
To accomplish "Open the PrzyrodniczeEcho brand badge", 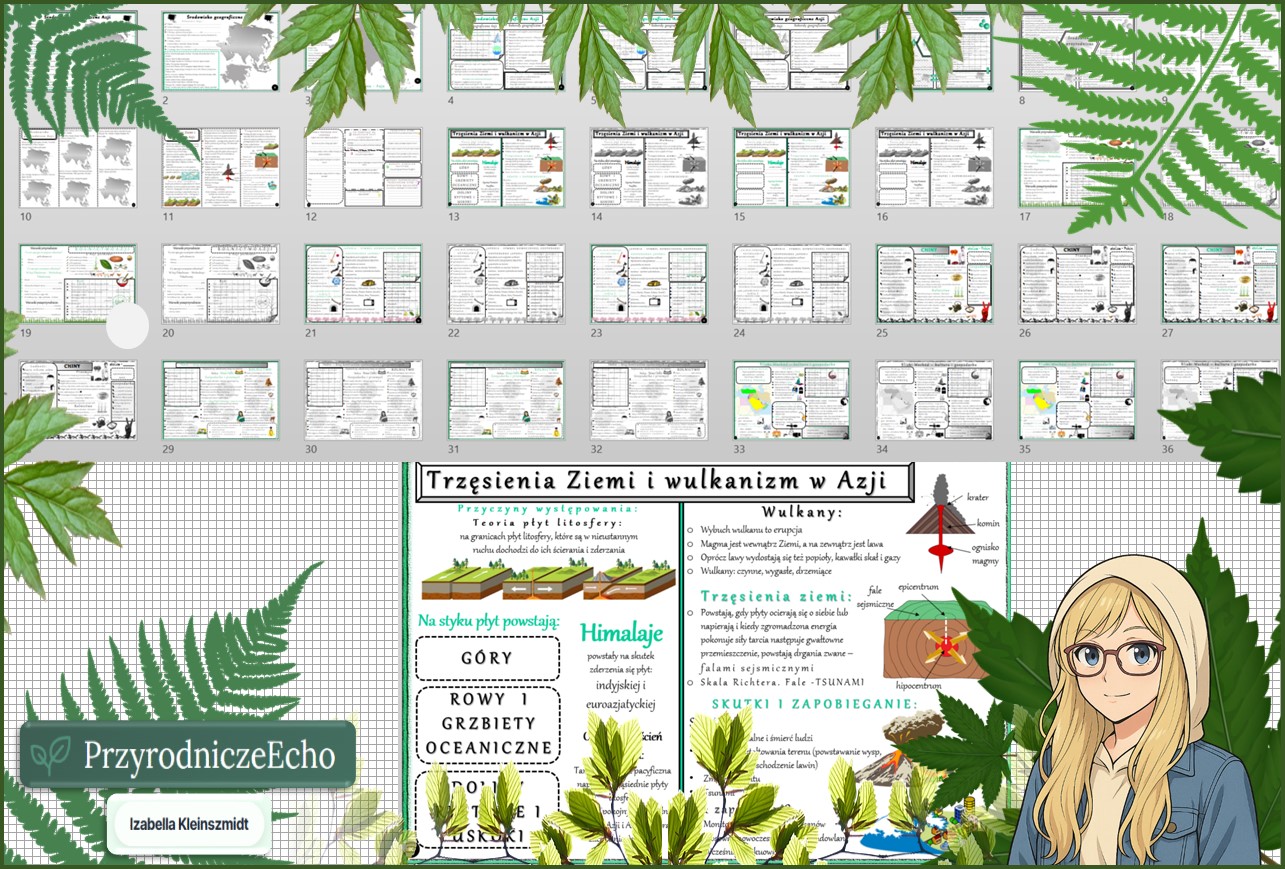I will click(x=188, y=755).
